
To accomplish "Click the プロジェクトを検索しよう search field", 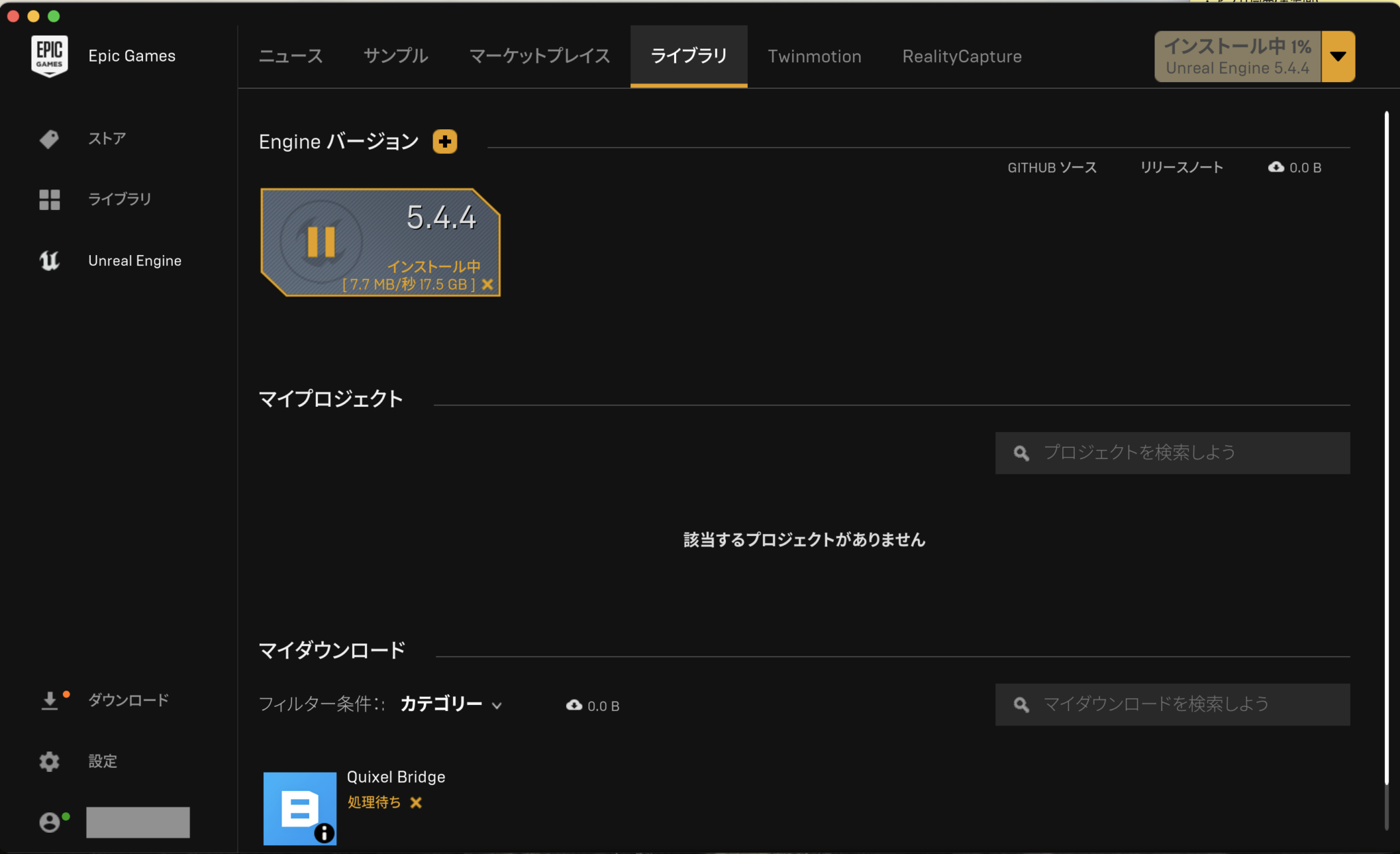I will pyautogui.click(x=1172, y=453).
